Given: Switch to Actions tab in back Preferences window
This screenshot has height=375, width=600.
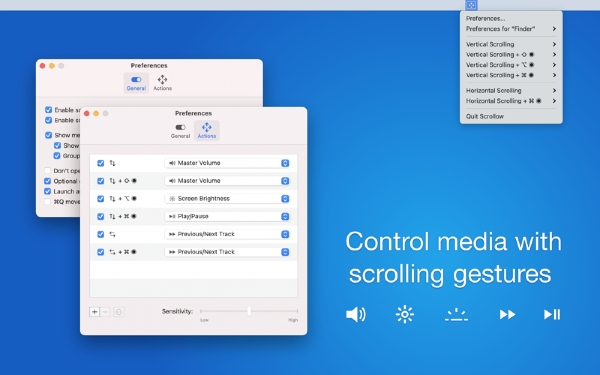Looking at the screenshot, I should point(163,83).
